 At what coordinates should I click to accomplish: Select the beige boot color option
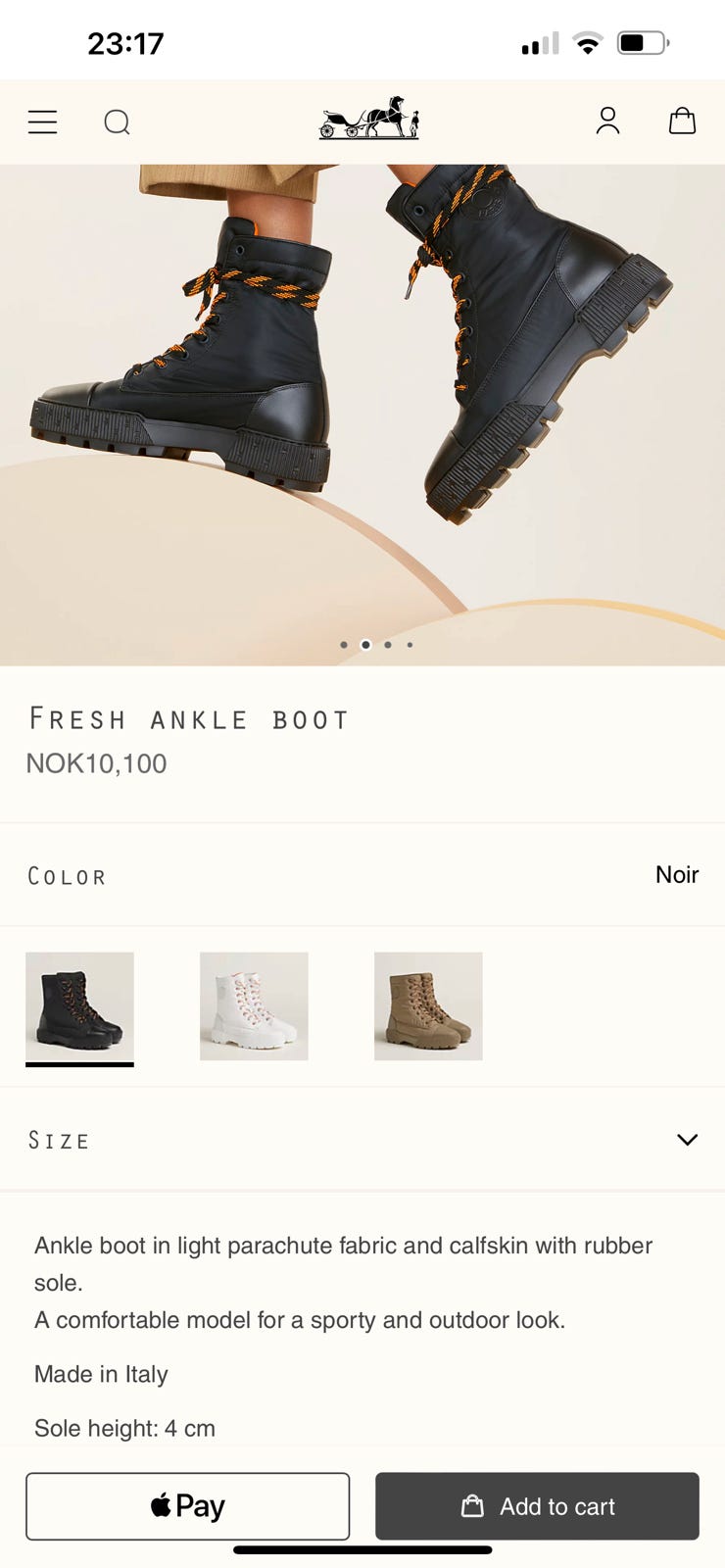428,1005
